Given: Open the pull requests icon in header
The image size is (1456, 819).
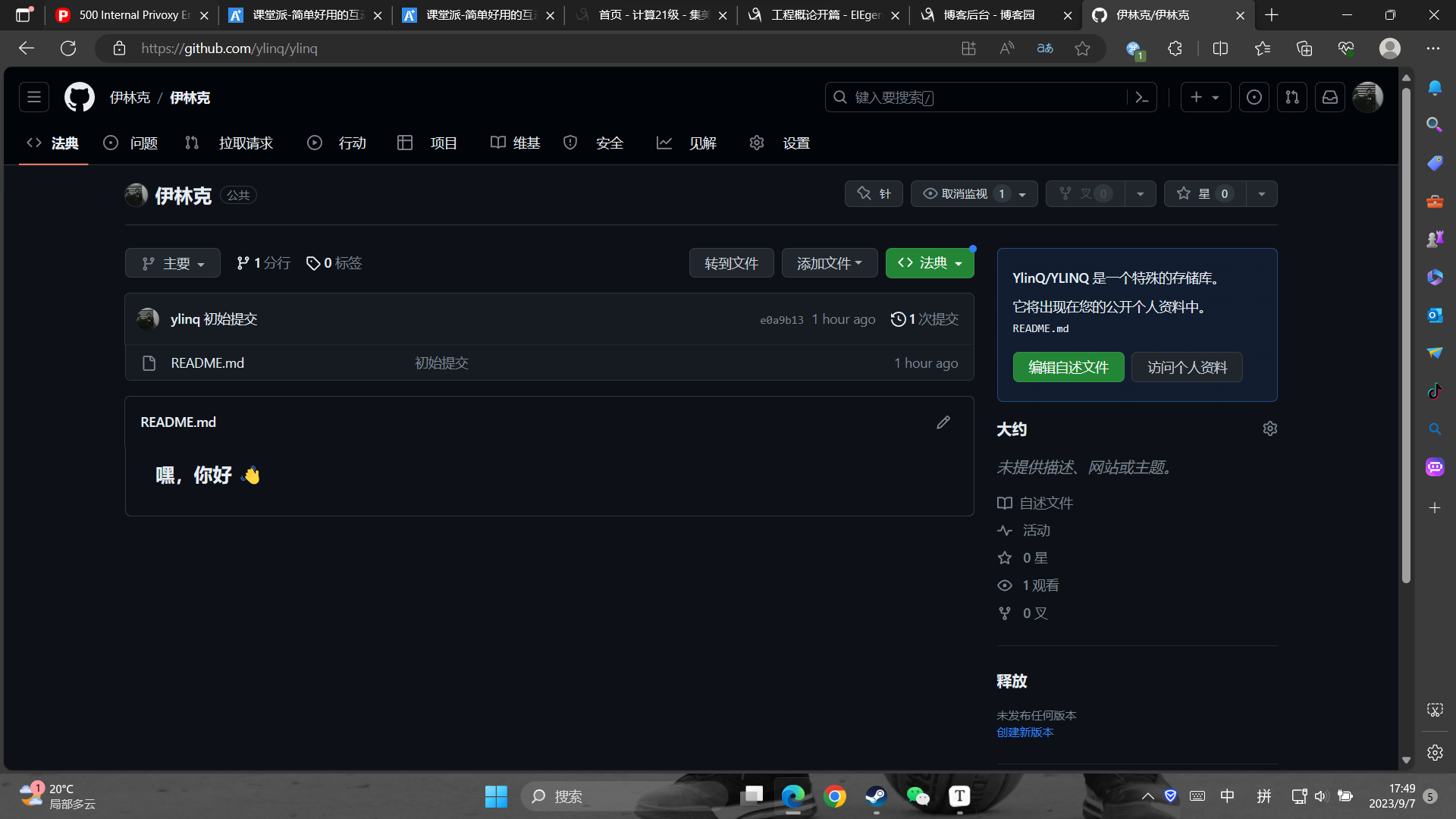Looking at the screenshot, I should pyautogui.click(x=1292, y=97).
